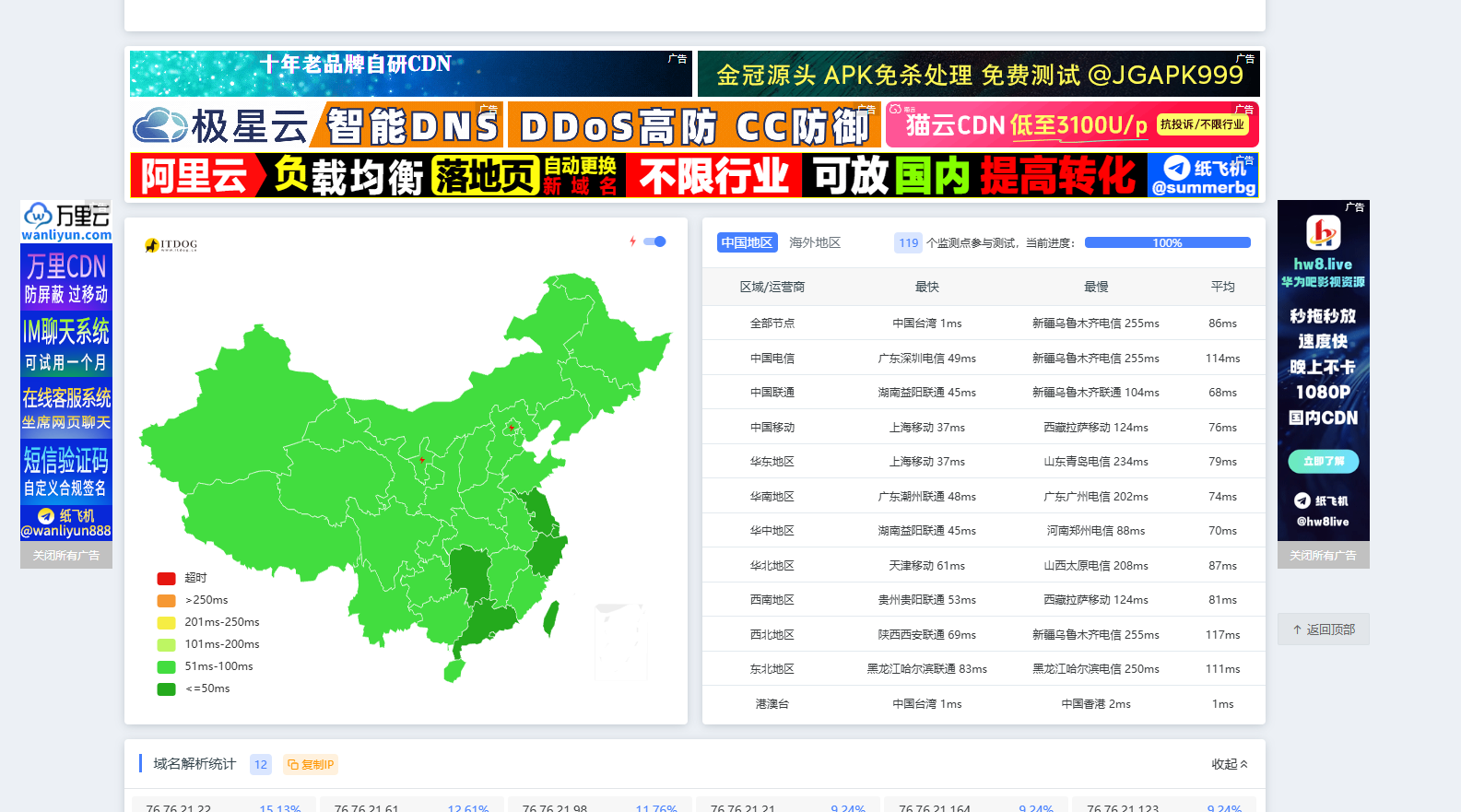The width and height of the screenshot is (1461, 812).
Task: Select the 中国联通 row label
Action: (772, 393)
